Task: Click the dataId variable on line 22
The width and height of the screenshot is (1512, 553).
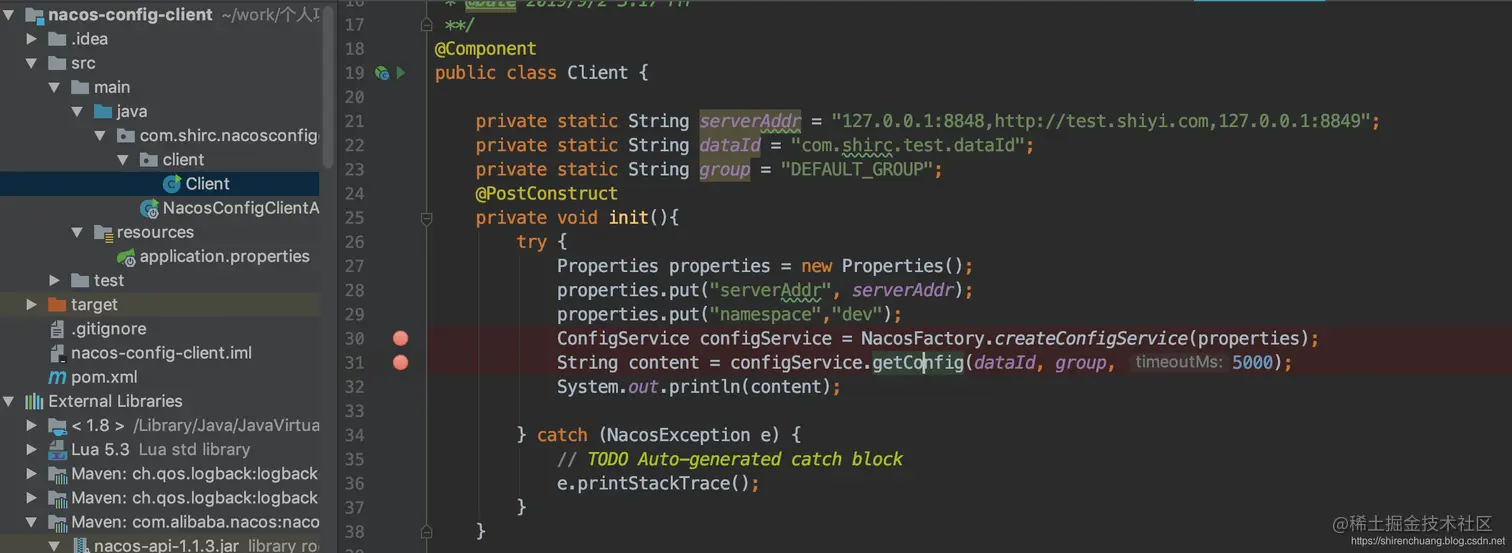Action: [x=730, y=145]
